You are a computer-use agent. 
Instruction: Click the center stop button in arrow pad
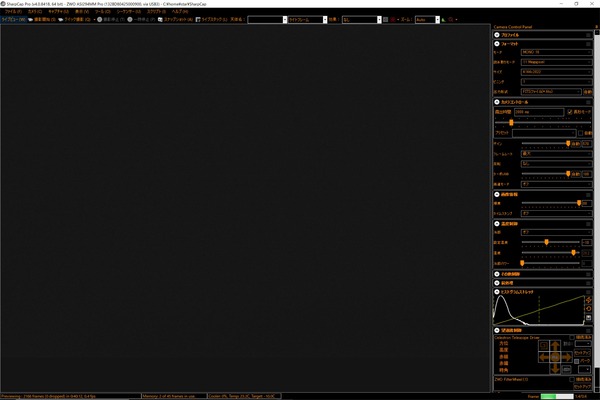coord(555,358)
